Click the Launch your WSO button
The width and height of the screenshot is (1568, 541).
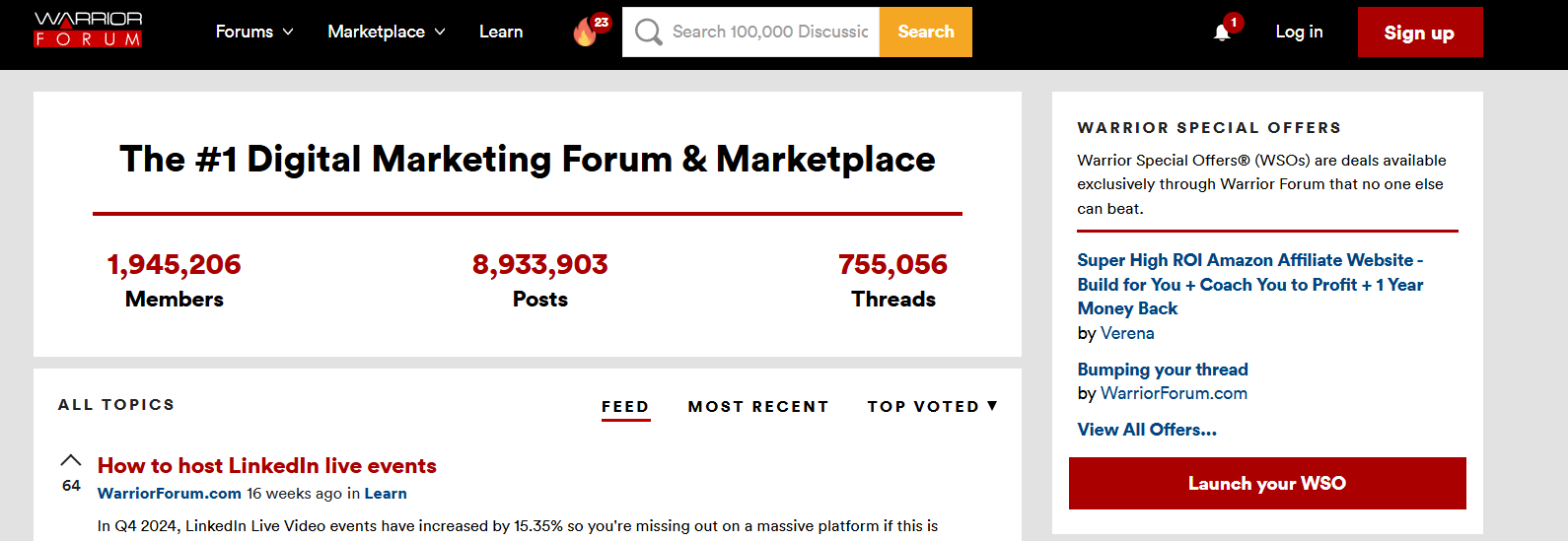[x=1267, y=483]
